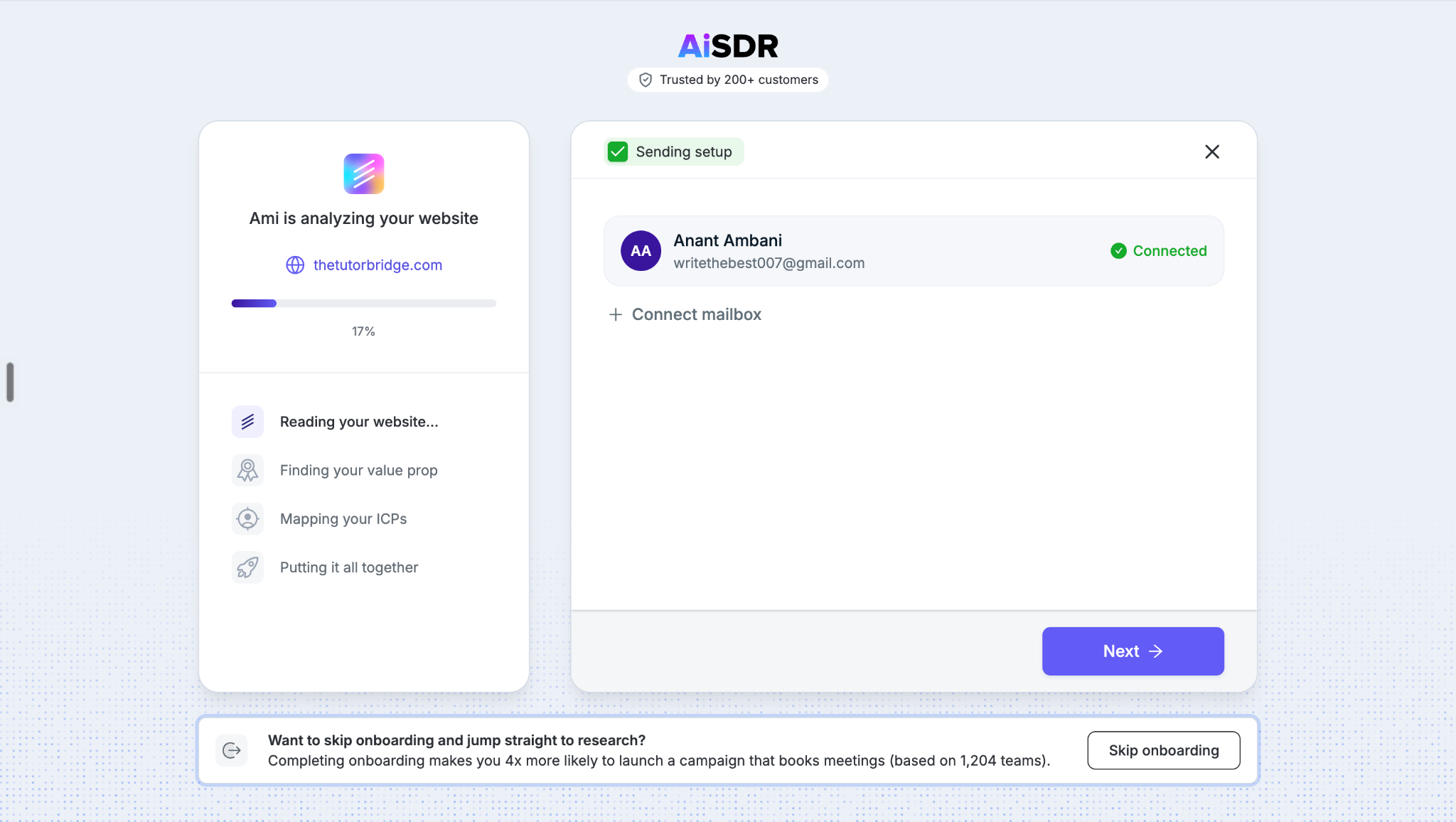Click the arrow icon on Next button

click(x=1156, y=651)
